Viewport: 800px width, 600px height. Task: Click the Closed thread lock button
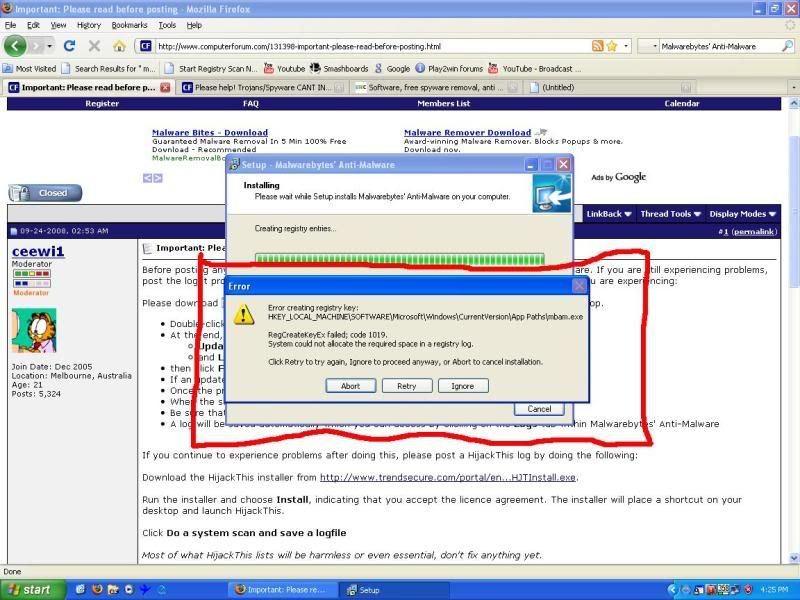click(x=45, y=193)
